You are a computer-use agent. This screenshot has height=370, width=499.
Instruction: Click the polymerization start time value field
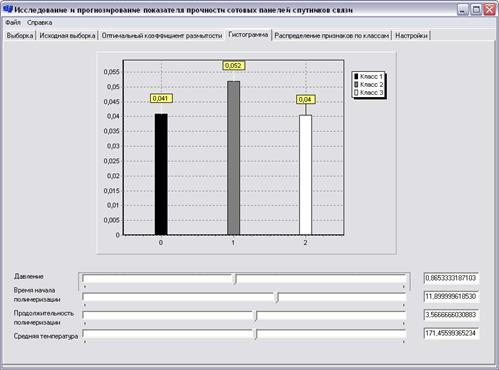451,296
